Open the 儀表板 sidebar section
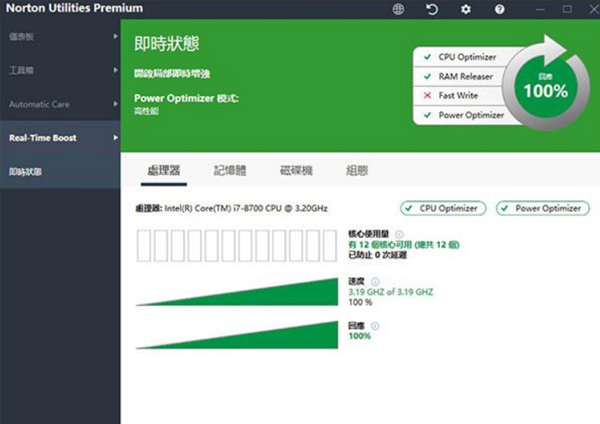This screenshot has width=600, height=424. [60, 37]
